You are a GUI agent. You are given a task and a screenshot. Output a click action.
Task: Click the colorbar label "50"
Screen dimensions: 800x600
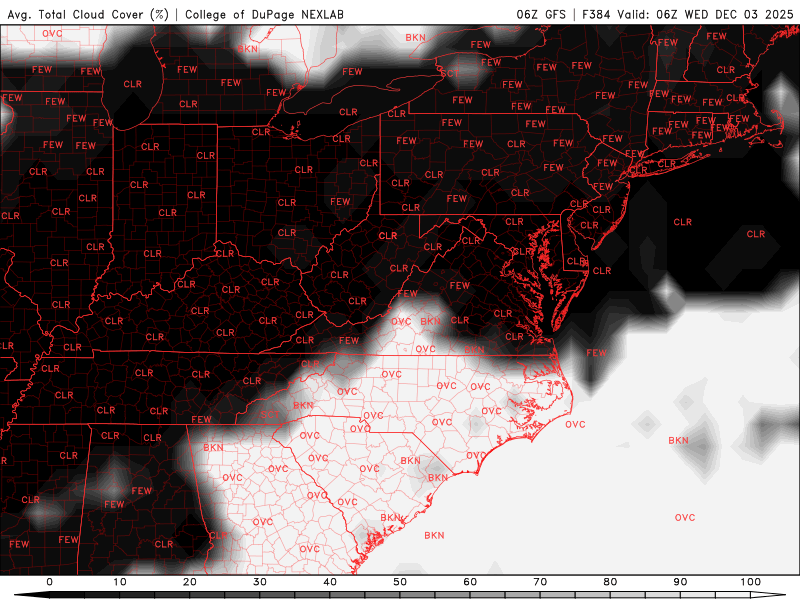click(400, 582)
